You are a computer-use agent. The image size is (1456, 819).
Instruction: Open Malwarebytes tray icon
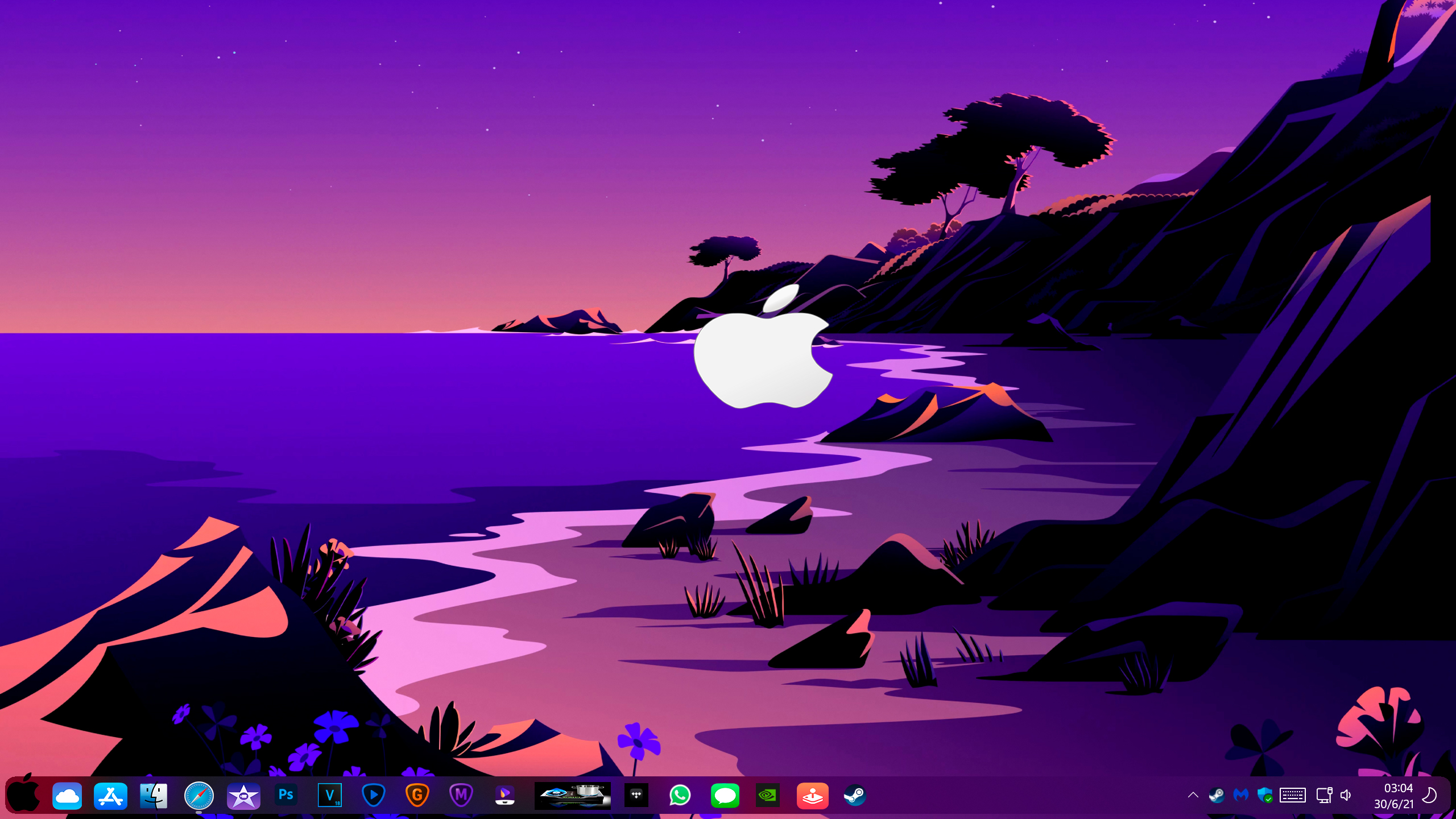tap(1241, 795)
